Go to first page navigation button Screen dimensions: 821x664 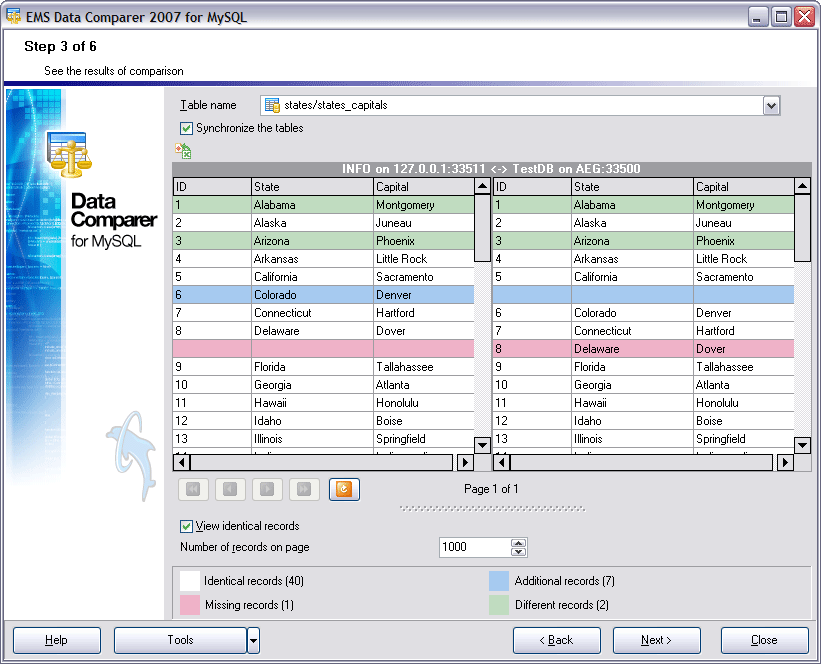tap(193, 489)
